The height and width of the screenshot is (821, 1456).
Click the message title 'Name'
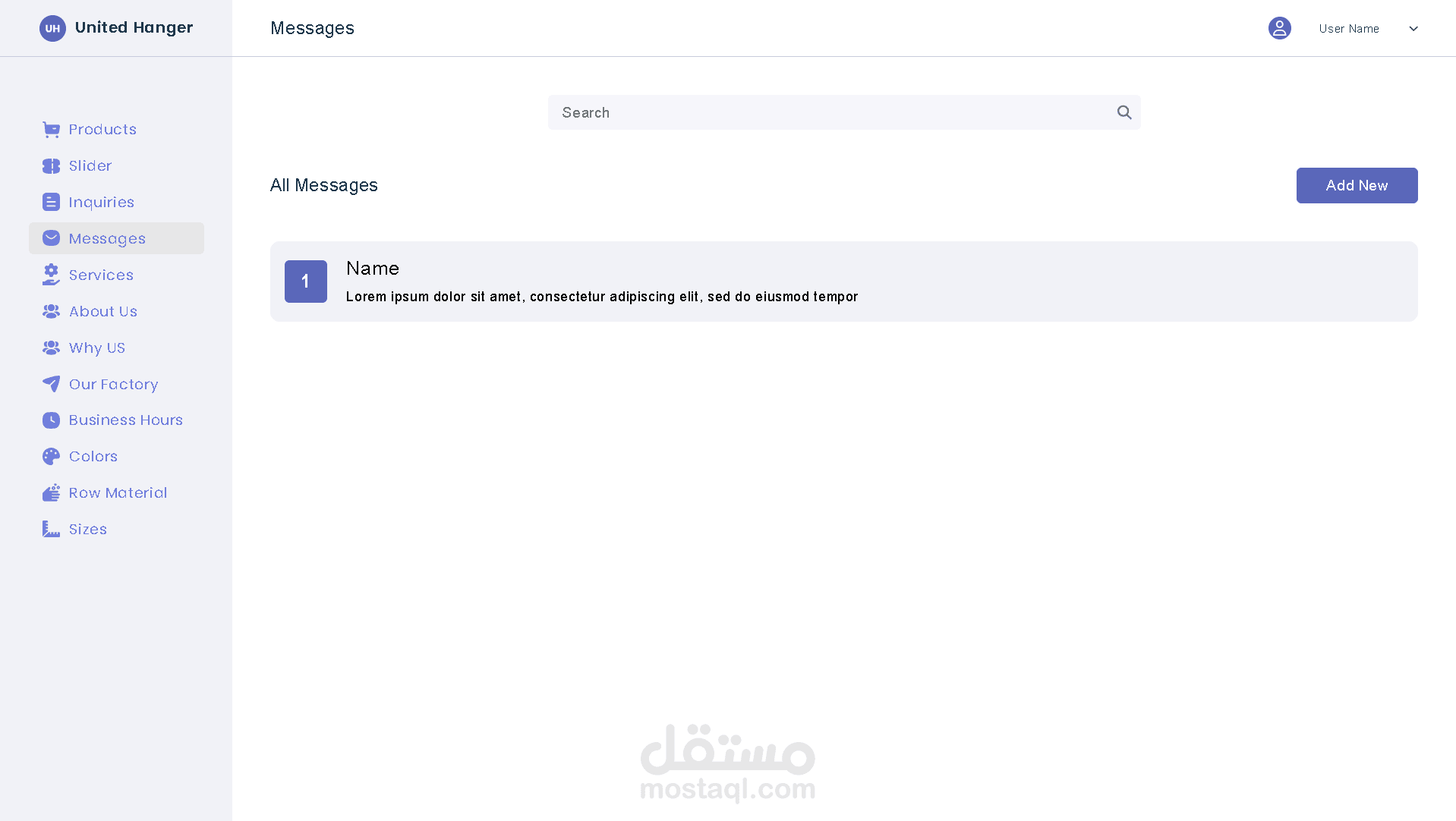click(x=373, y=268)
